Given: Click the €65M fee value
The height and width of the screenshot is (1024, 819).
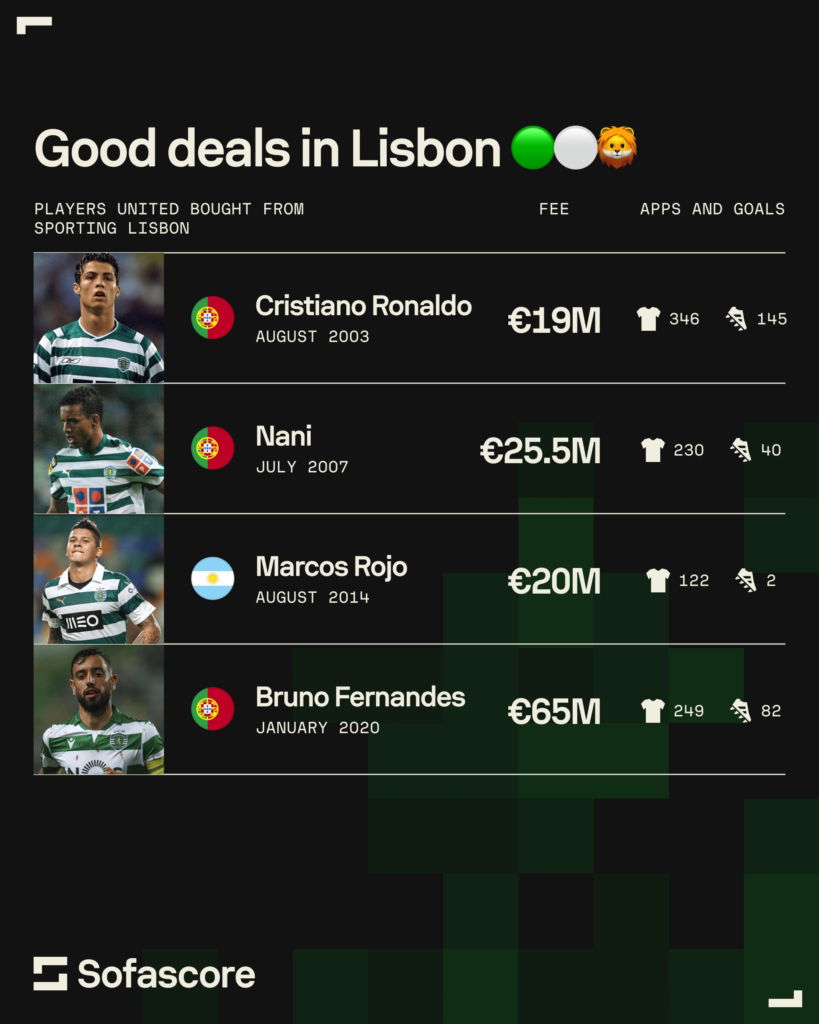Looking at the screenshot, I should 554,711.
